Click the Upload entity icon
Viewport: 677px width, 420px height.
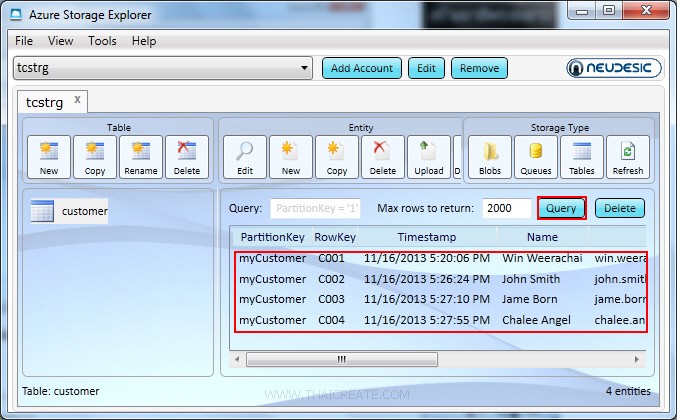428,157
